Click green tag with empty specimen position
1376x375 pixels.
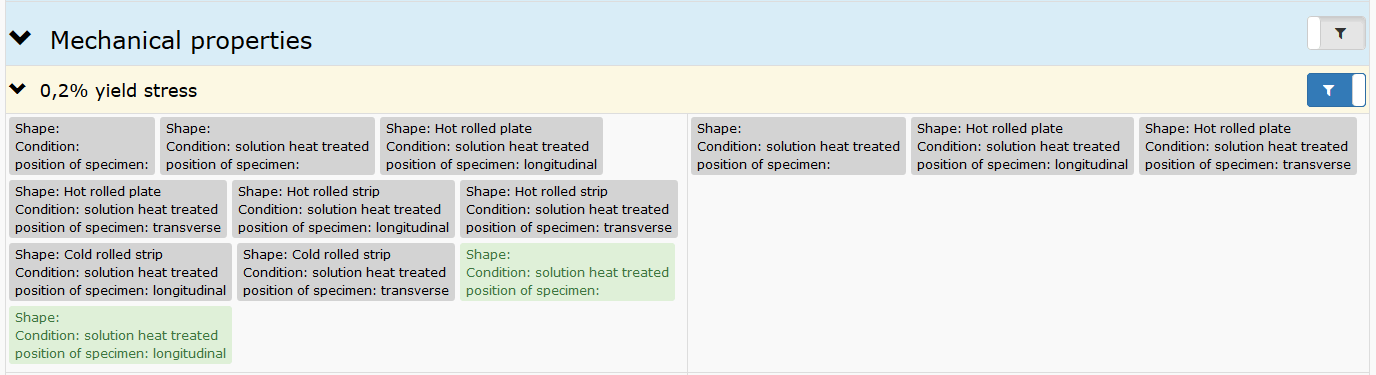pos(567,272)
